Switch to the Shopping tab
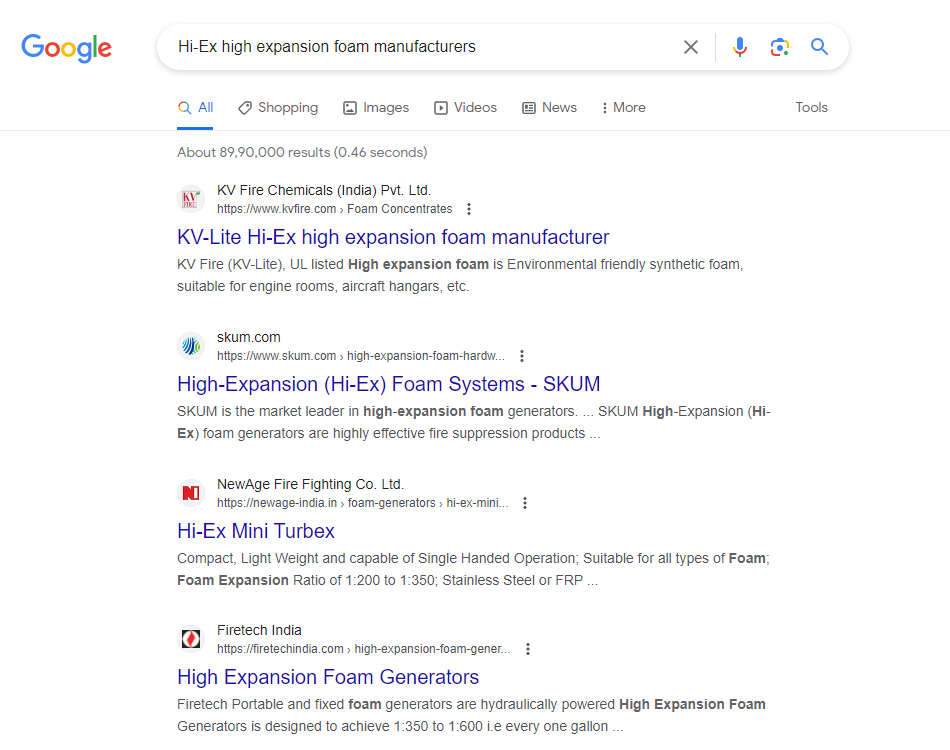The image size is (950, 750). click(278, 108)
